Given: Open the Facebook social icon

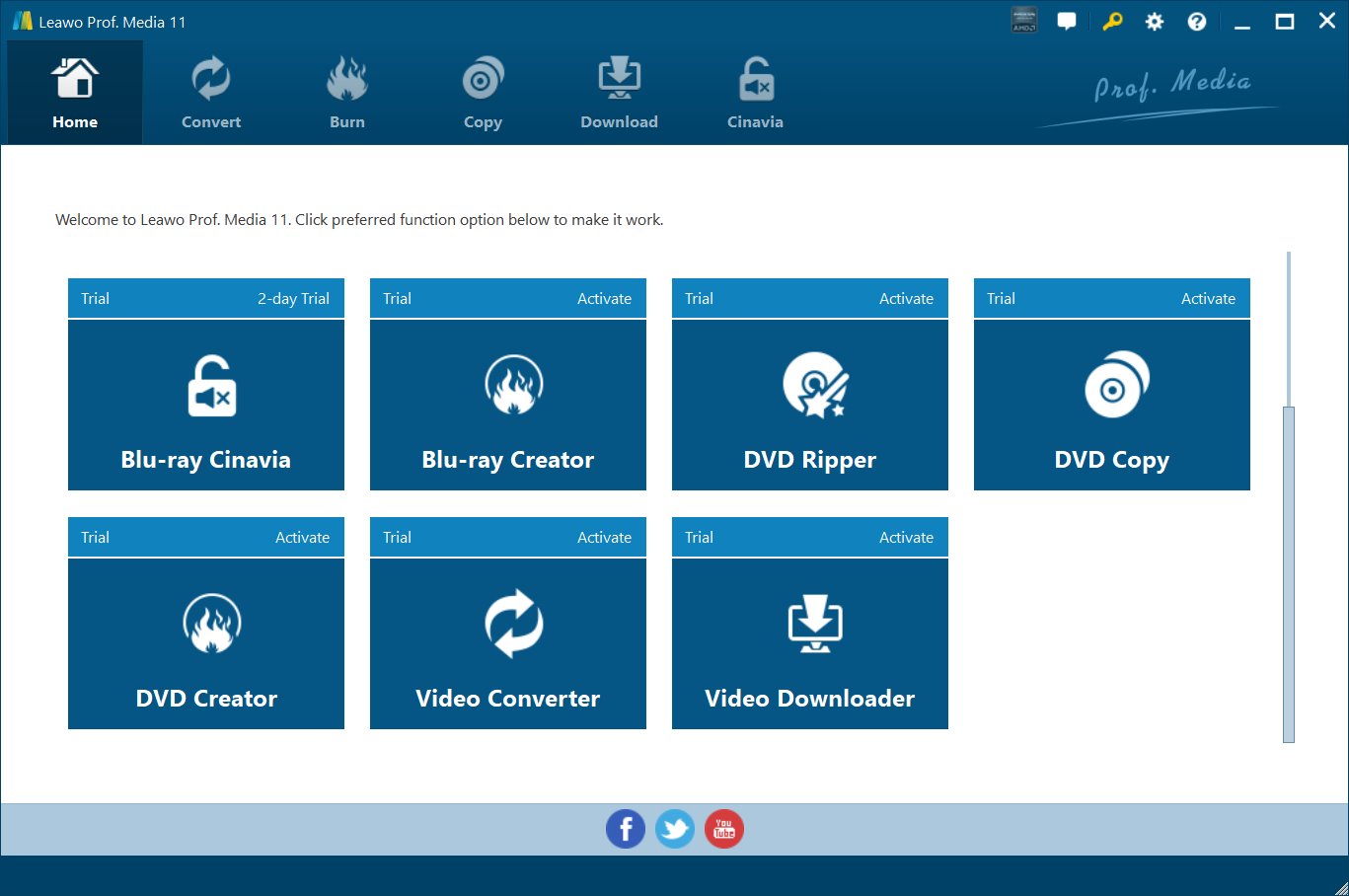Looking at the screenshot, I should coord(625,829).
